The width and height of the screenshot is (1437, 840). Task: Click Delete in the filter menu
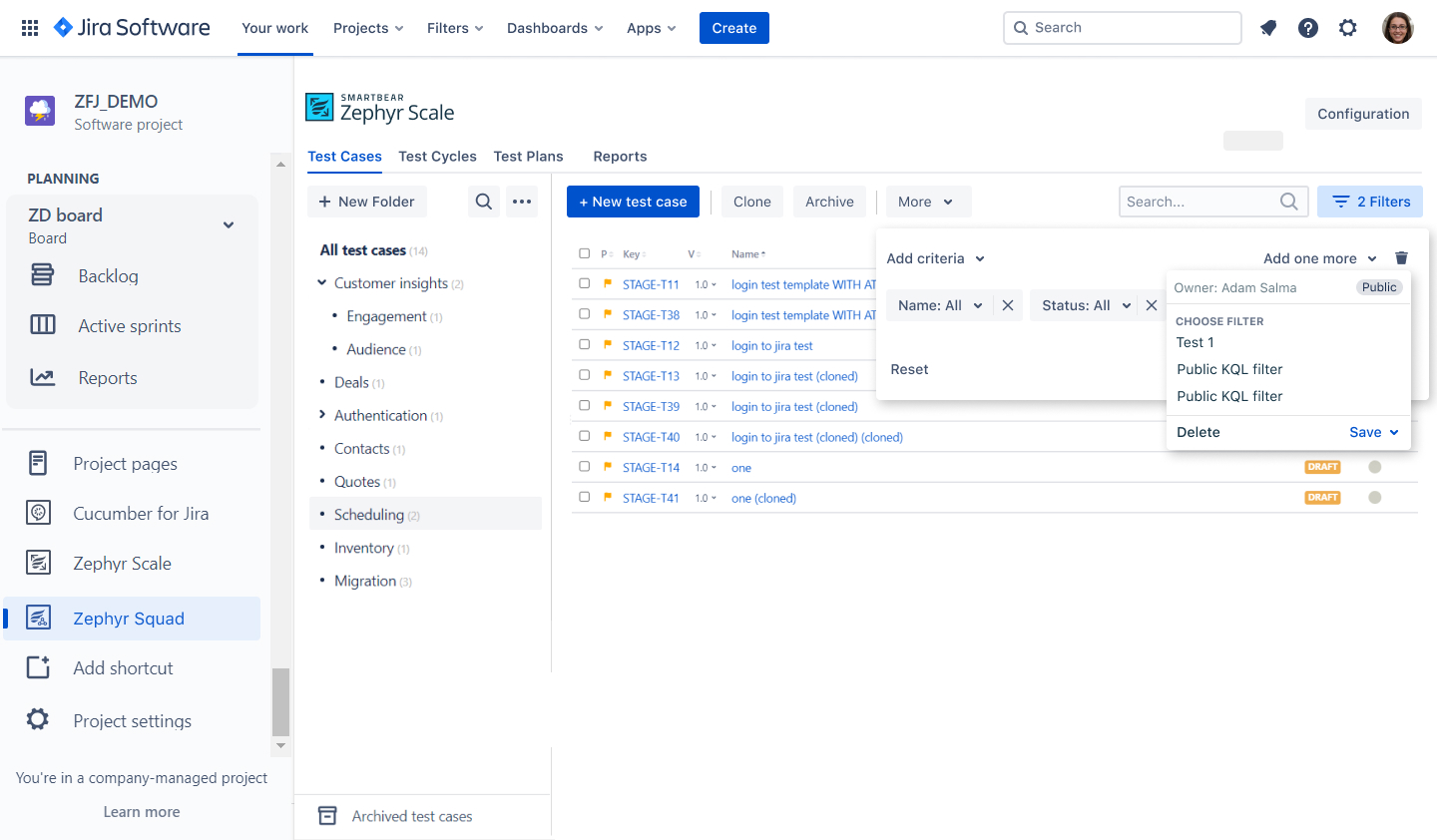(1198, 432)
